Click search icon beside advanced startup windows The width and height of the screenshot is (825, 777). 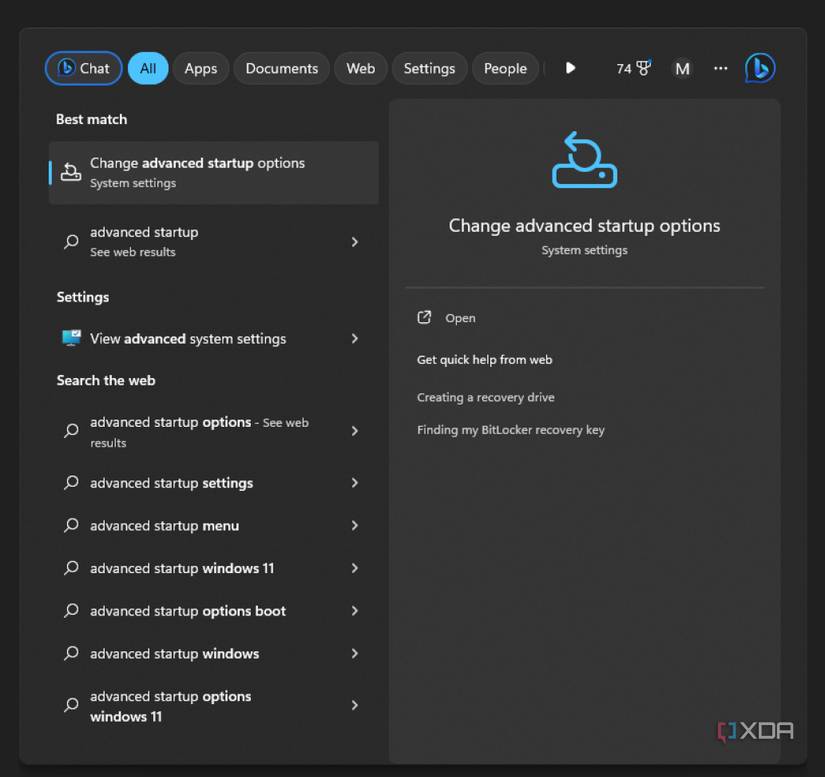click(x=71, y=653)
